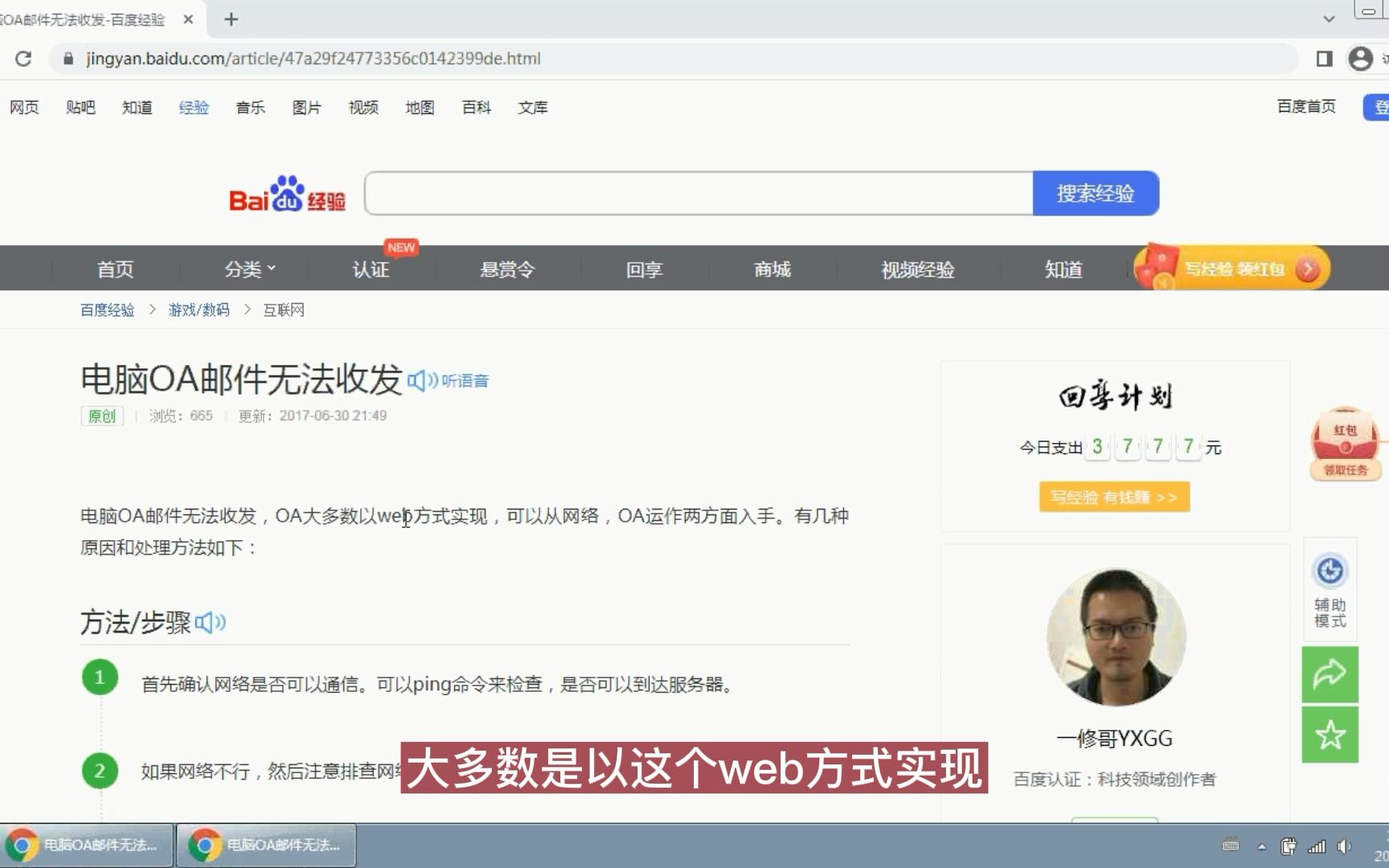
Task: Open 悬赏令 menu item
Action: click(x=507, y=269)
